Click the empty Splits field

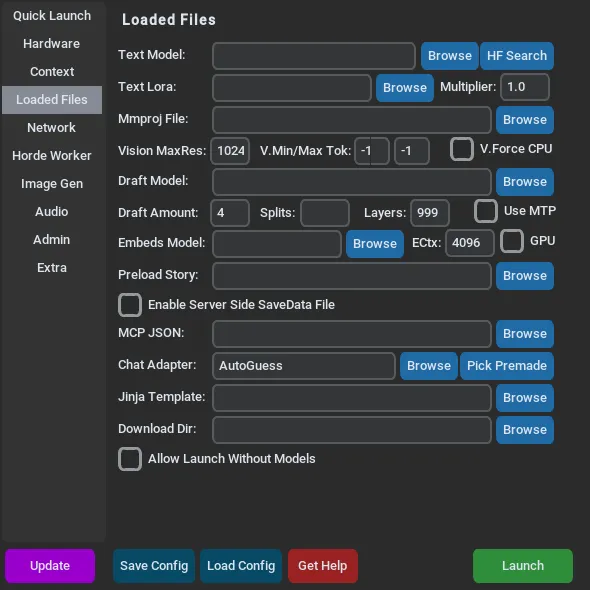tap(325, 213)
